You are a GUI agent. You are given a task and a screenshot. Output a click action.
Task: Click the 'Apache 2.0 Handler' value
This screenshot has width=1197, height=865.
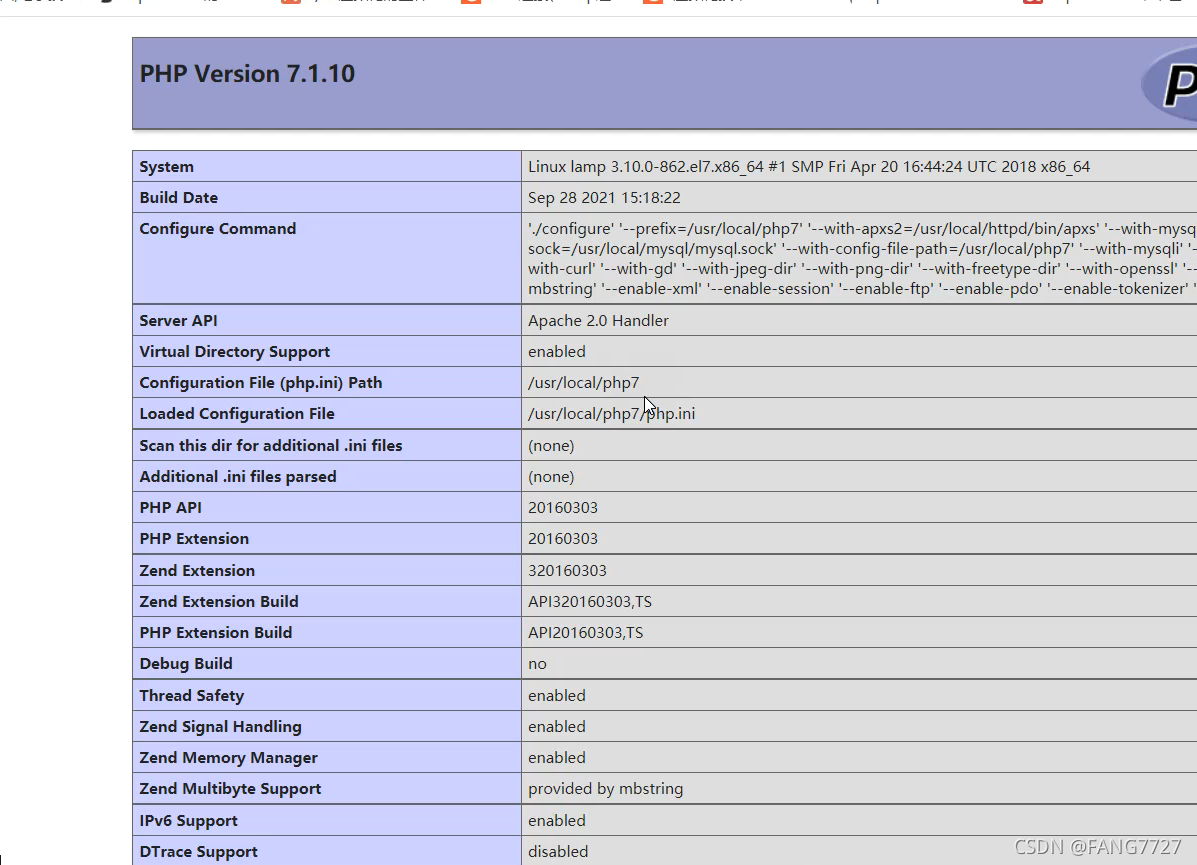click(598, 321)
